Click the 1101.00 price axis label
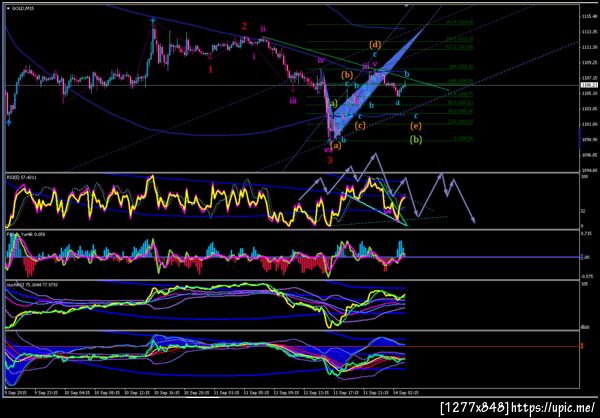Image resolution: width=600 pixels, height=418 pixels. [589, 124]
